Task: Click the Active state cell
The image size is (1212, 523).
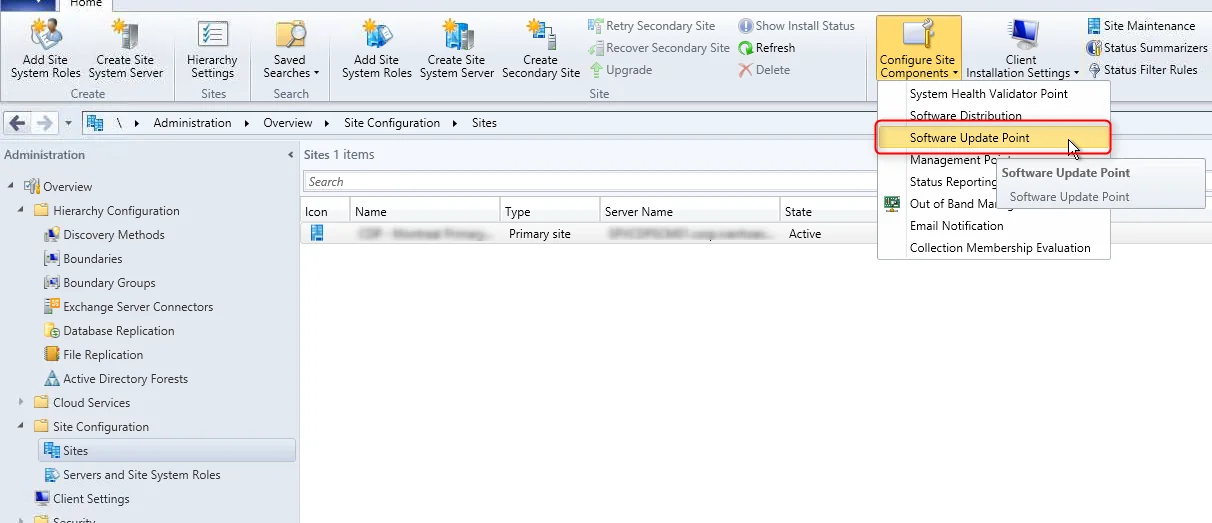Action: [805, 234]
